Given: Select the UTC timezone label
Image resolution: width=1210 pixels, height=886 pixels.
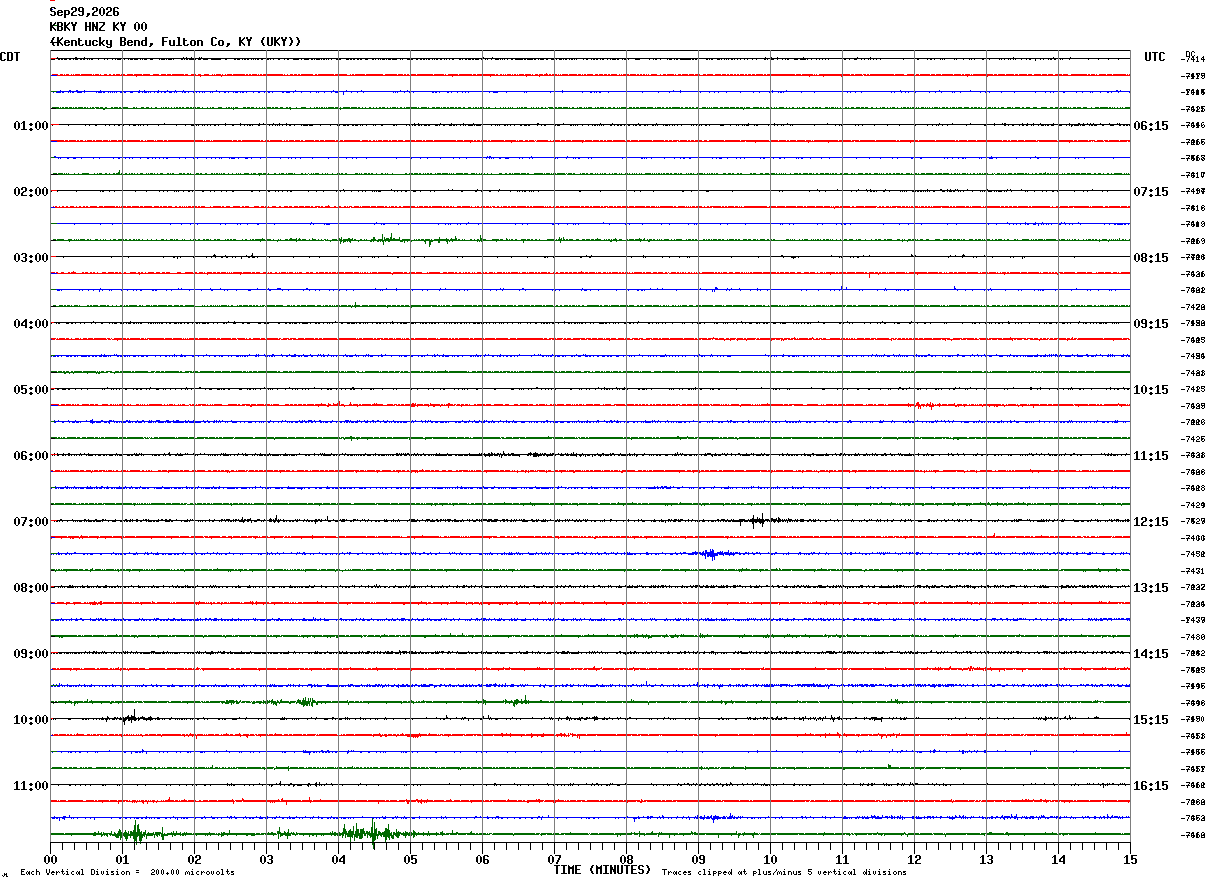Looking at the screenshot, I should click(1155, 57).
